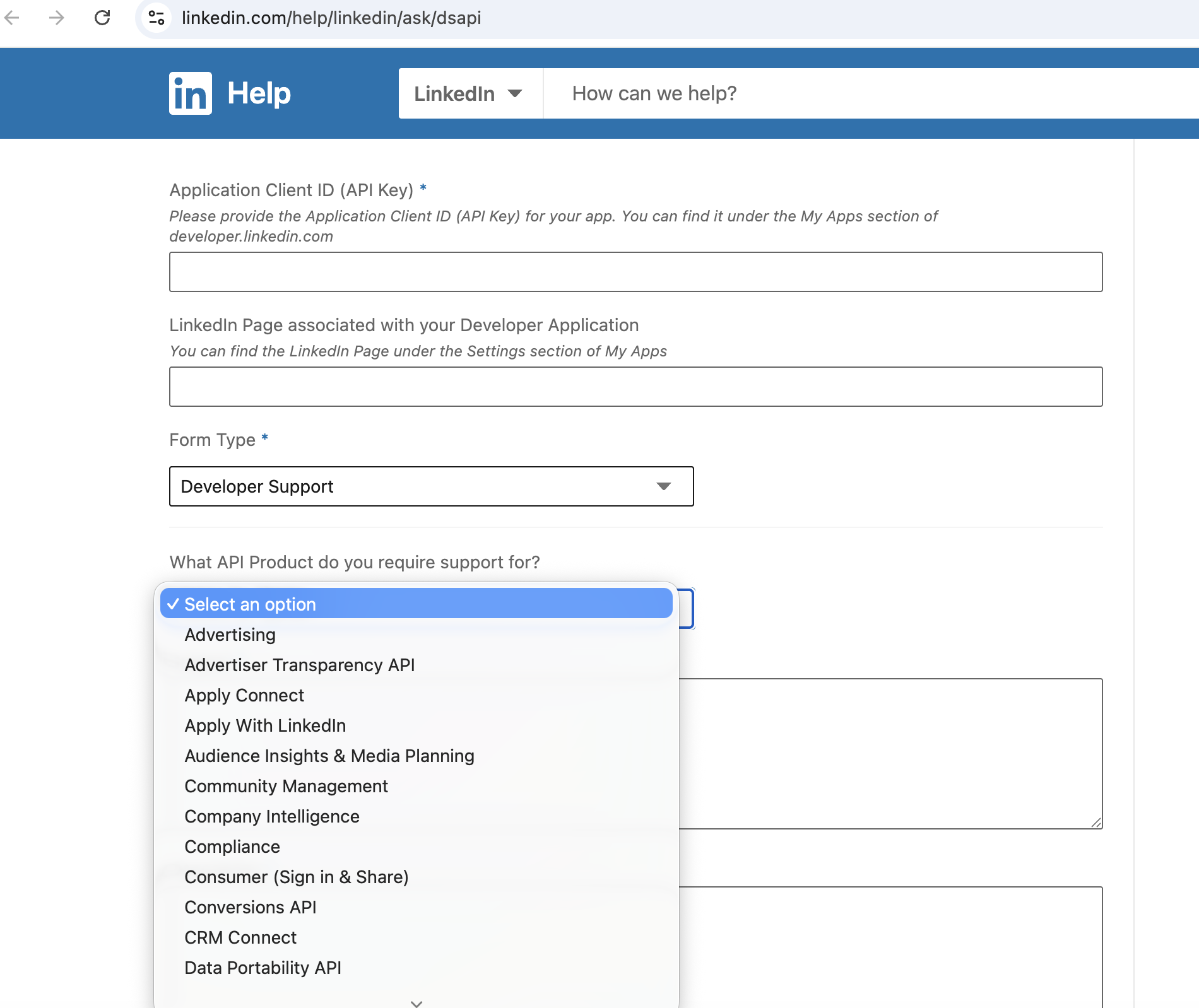This screenshot has width=1199, height=1008.
Task: Open site information icon in address bar
Action: coord(157,18)
